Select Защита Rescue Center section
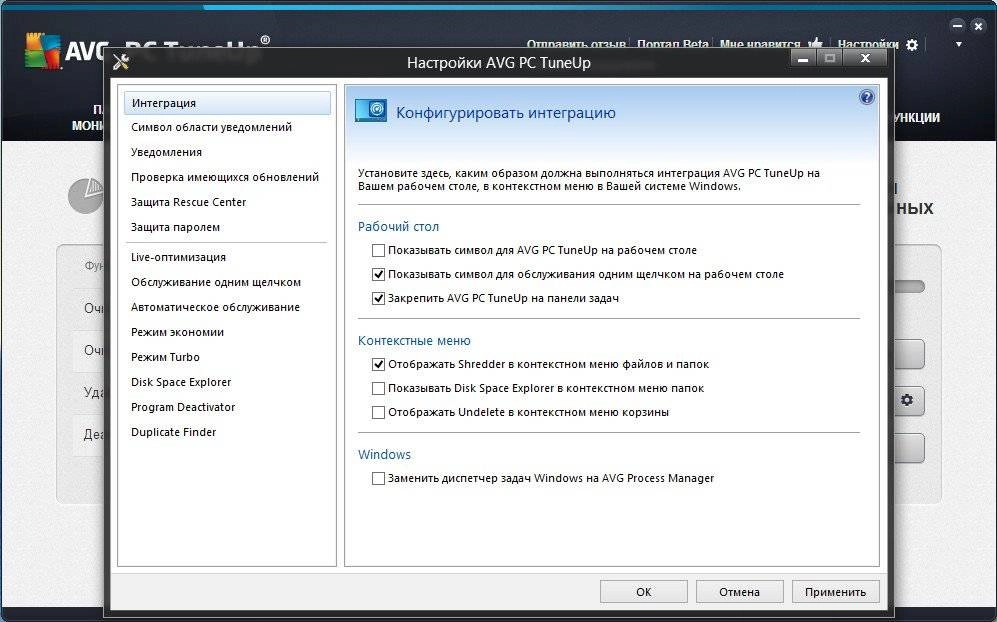 [188, 202]
